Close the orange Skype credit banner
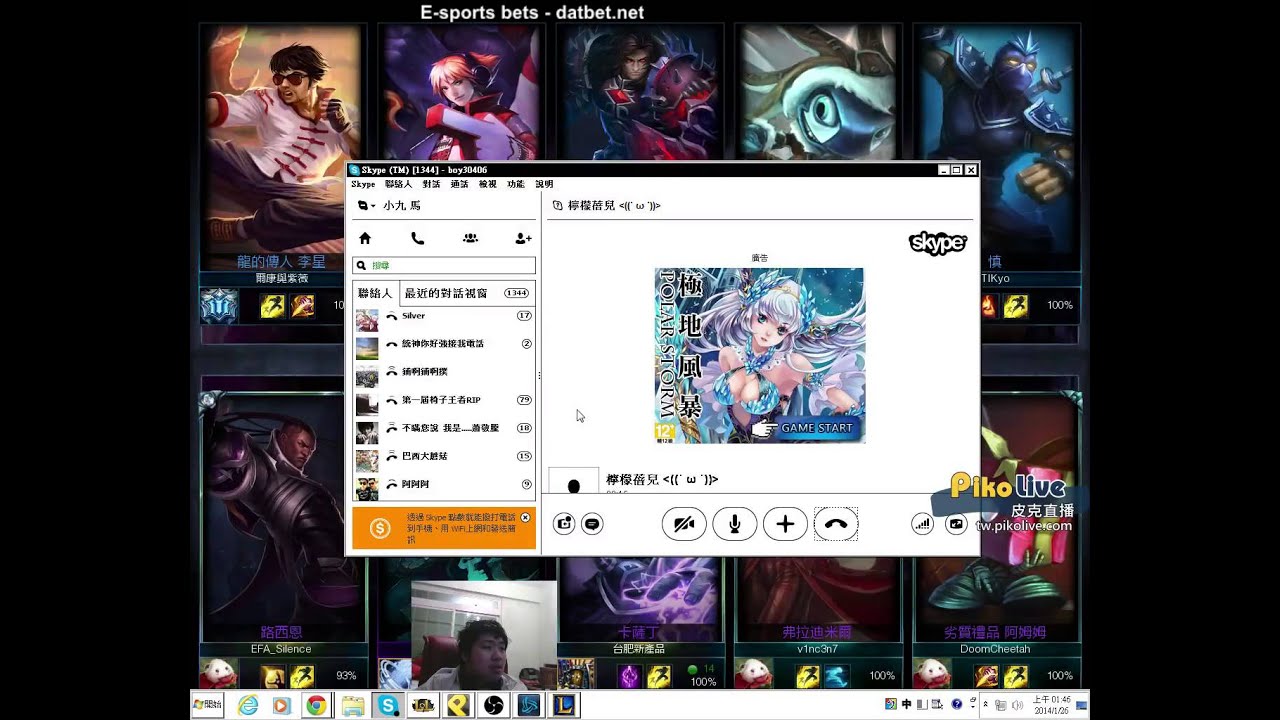 (525, 518)
